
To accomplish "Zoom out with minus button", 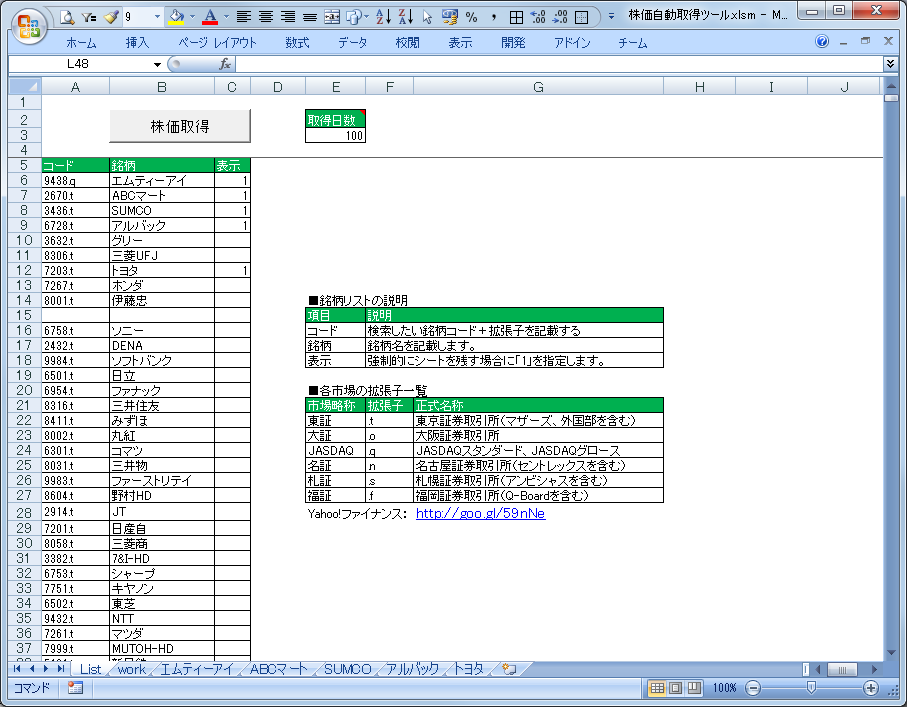I will coord(753,688).
